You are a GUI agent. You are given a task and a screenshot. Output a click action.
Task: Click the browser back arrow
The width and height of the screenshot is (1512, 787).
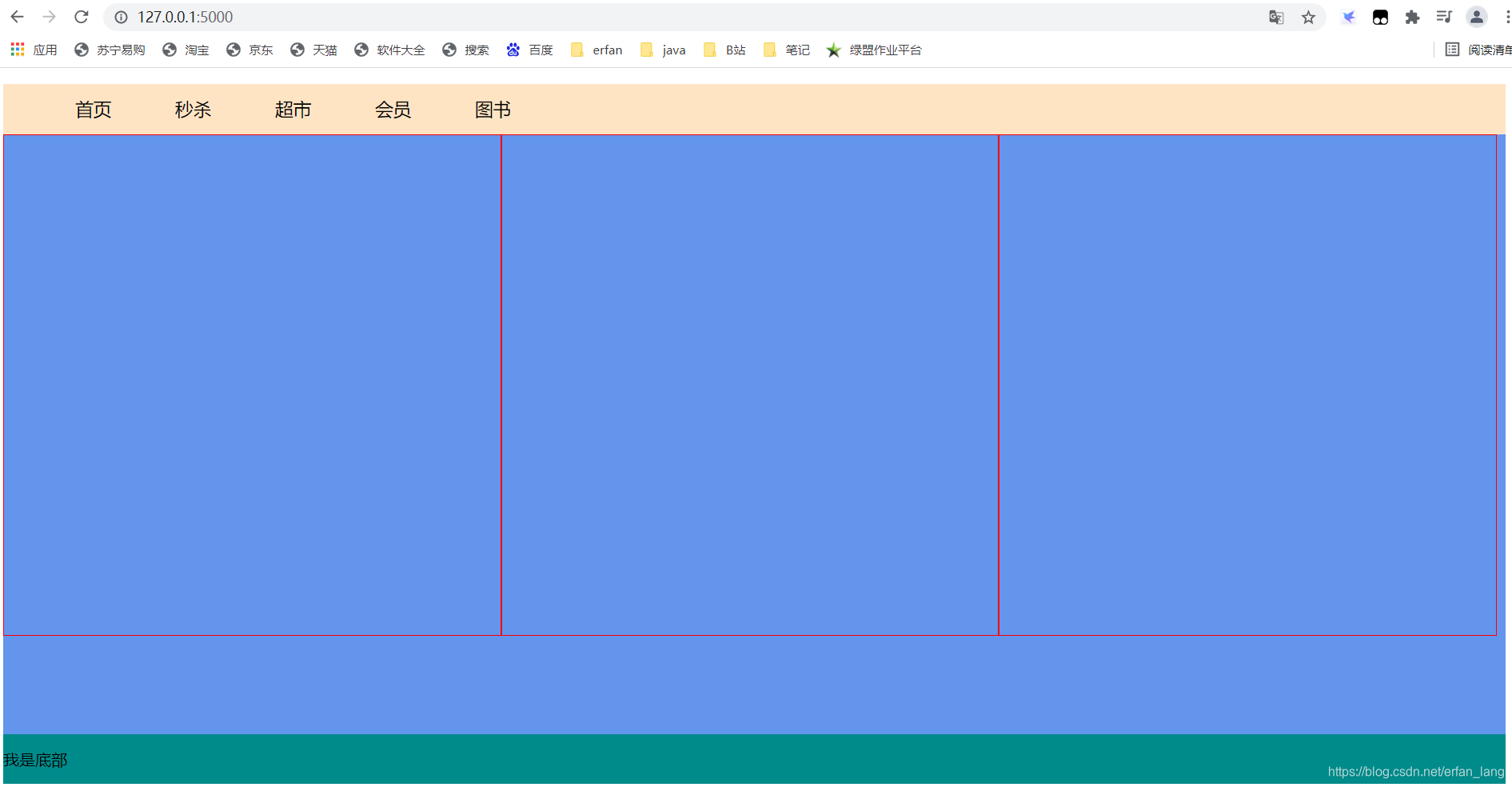17,17
